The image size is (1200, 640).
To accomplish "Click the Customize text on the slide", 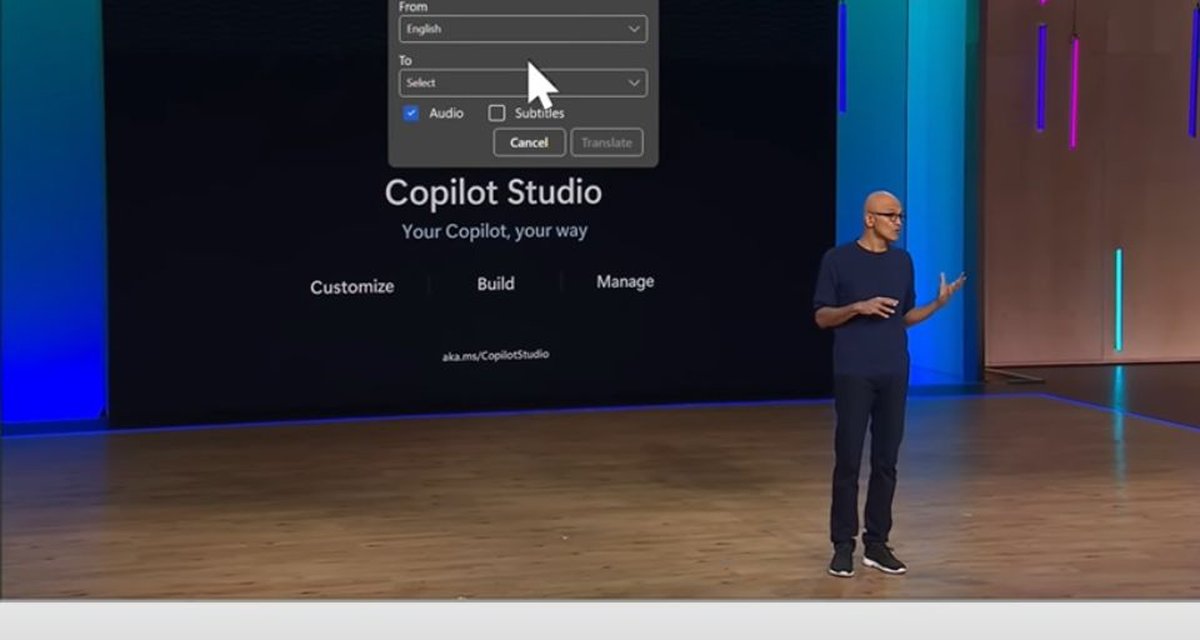I will click(x=352, y=287).
